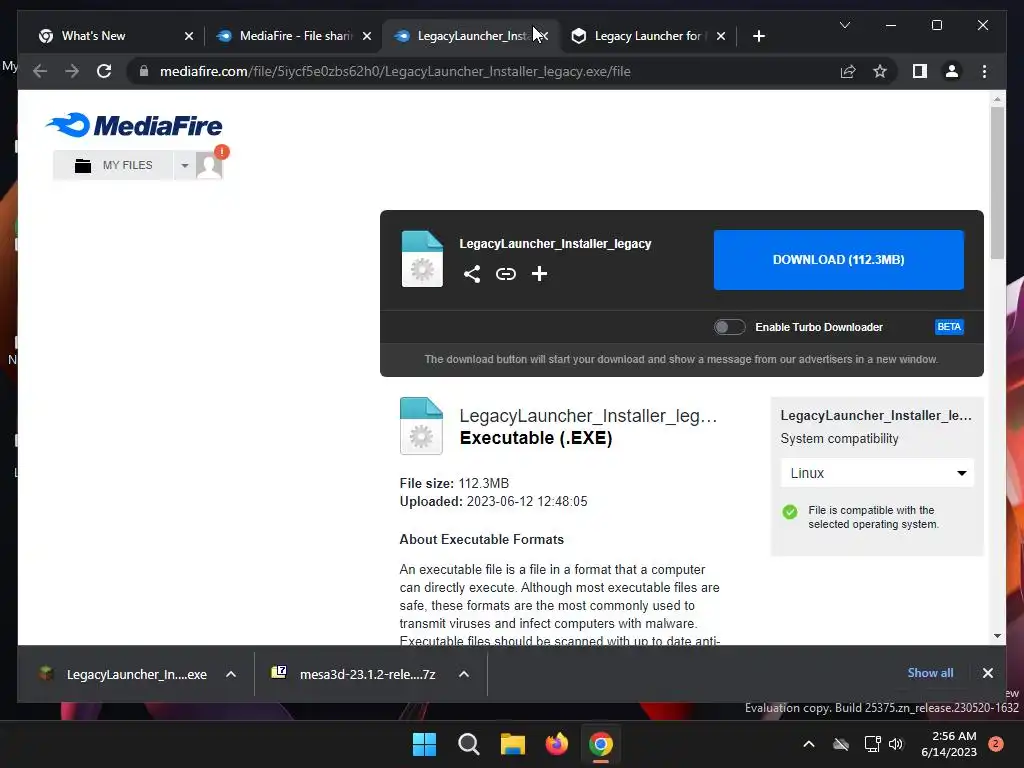Click the padlock site info icon

144,71
